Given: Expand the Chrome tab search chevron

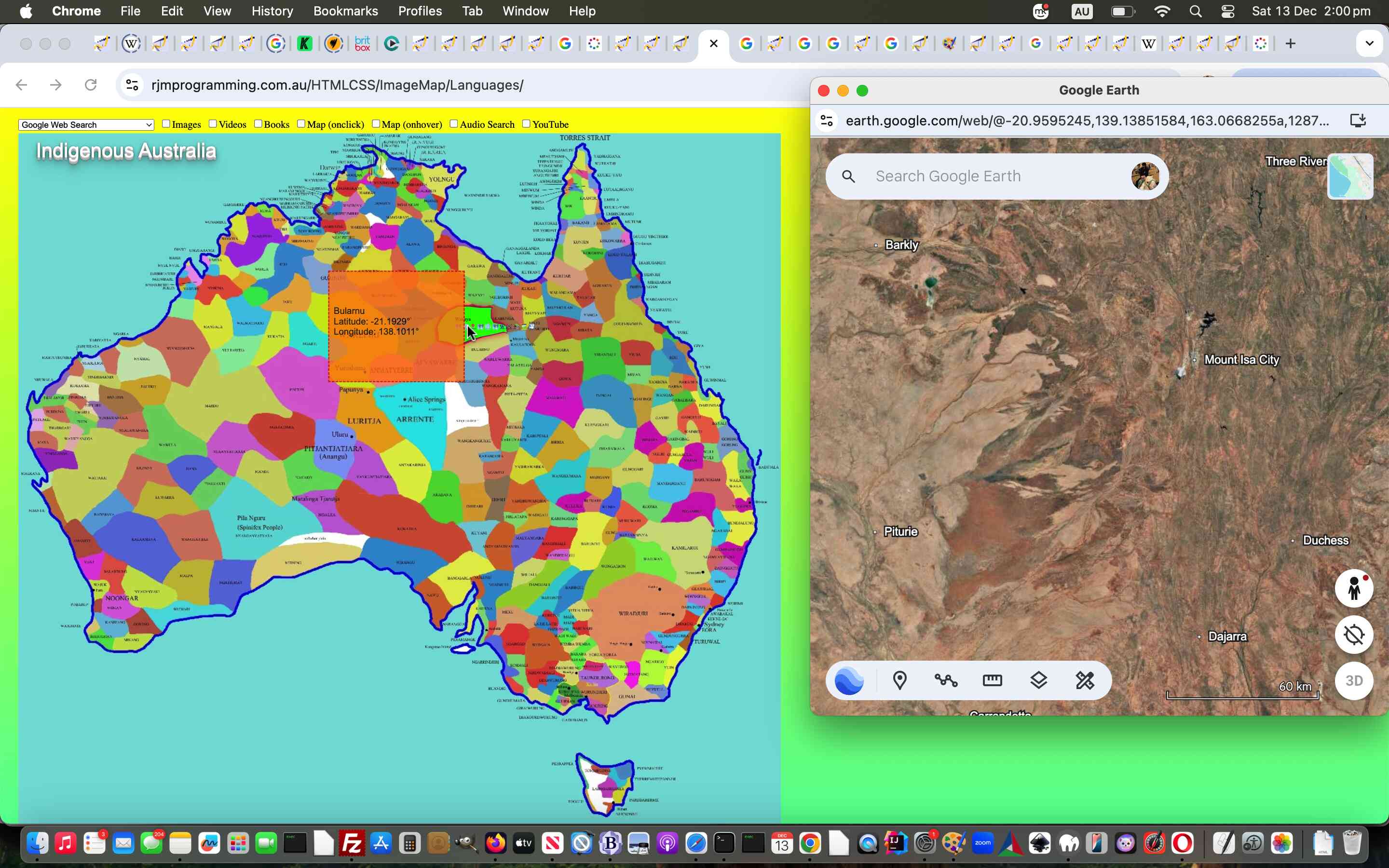Looking at the screenshot, I should pyautogui.click(x=1369, y=43).
